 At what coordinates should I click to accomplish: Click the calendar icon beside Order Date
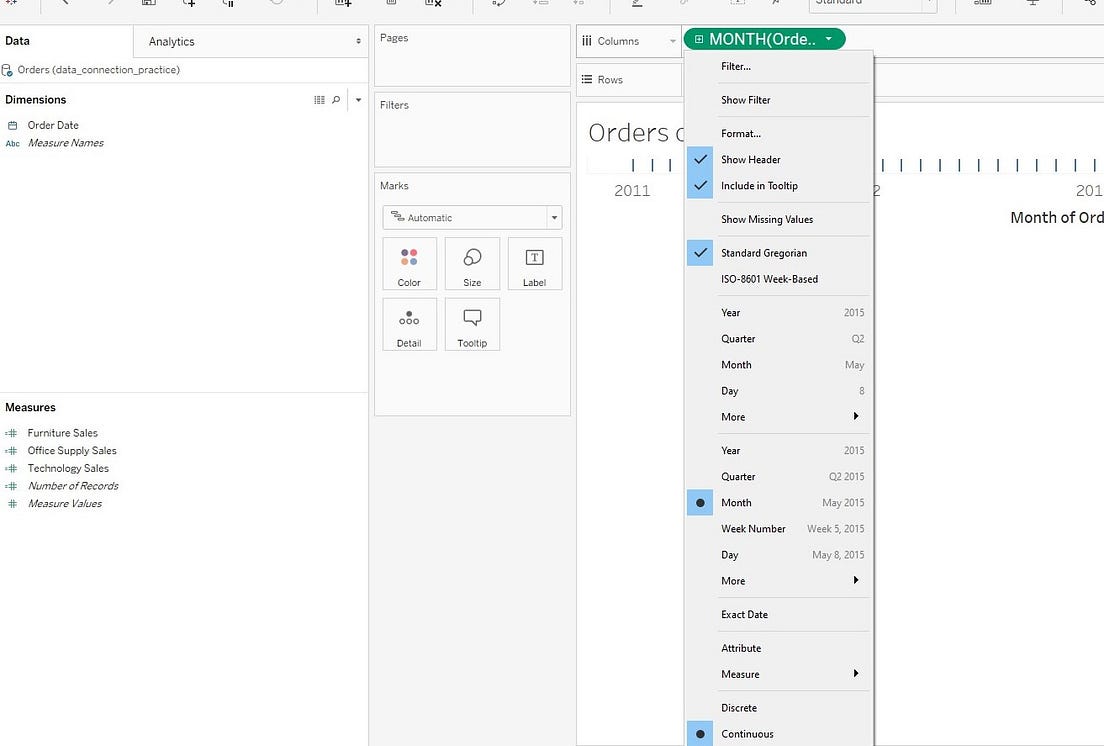(x=13, y=125)
